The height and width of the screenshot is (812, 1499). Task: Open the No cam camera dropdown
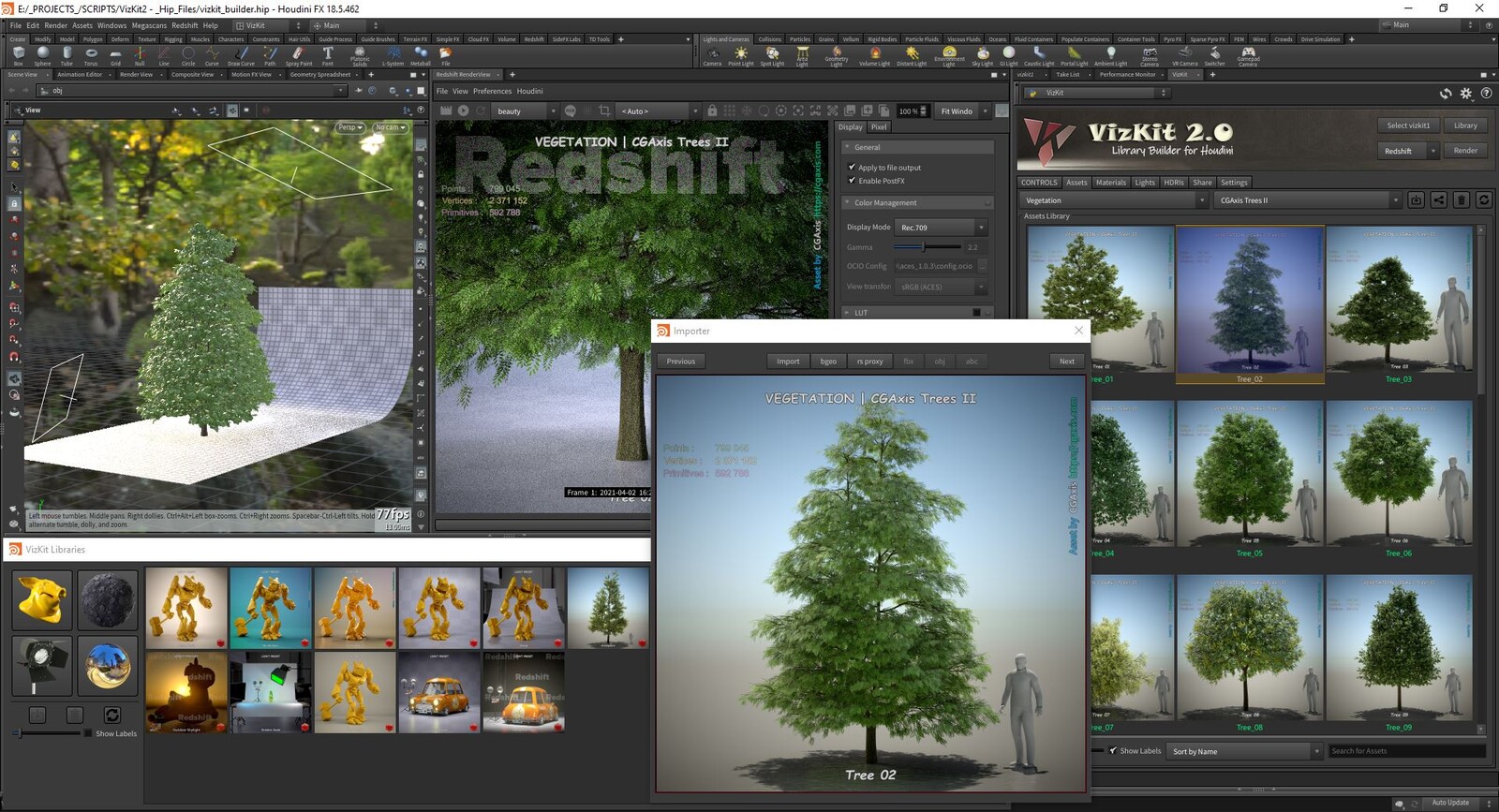coord(390,127)
